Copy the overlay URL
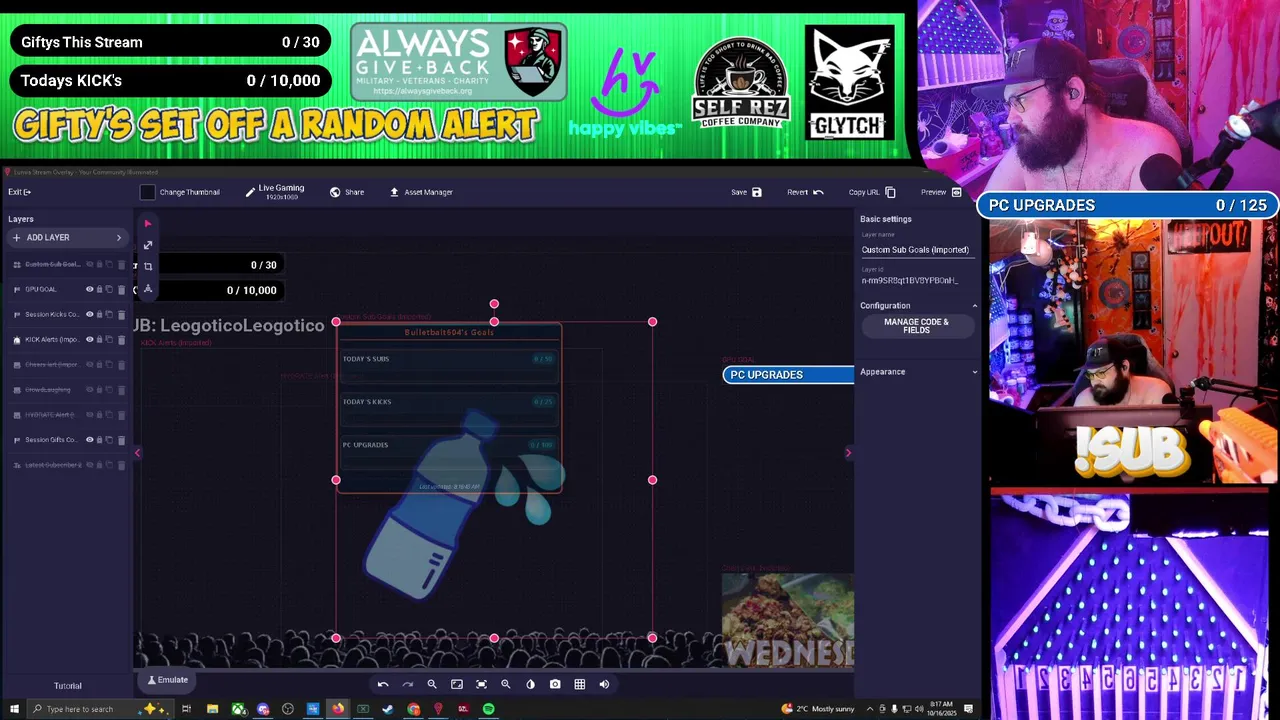Screen dimensions: 1280x720 pyautogui.click(x=872, y=192)
